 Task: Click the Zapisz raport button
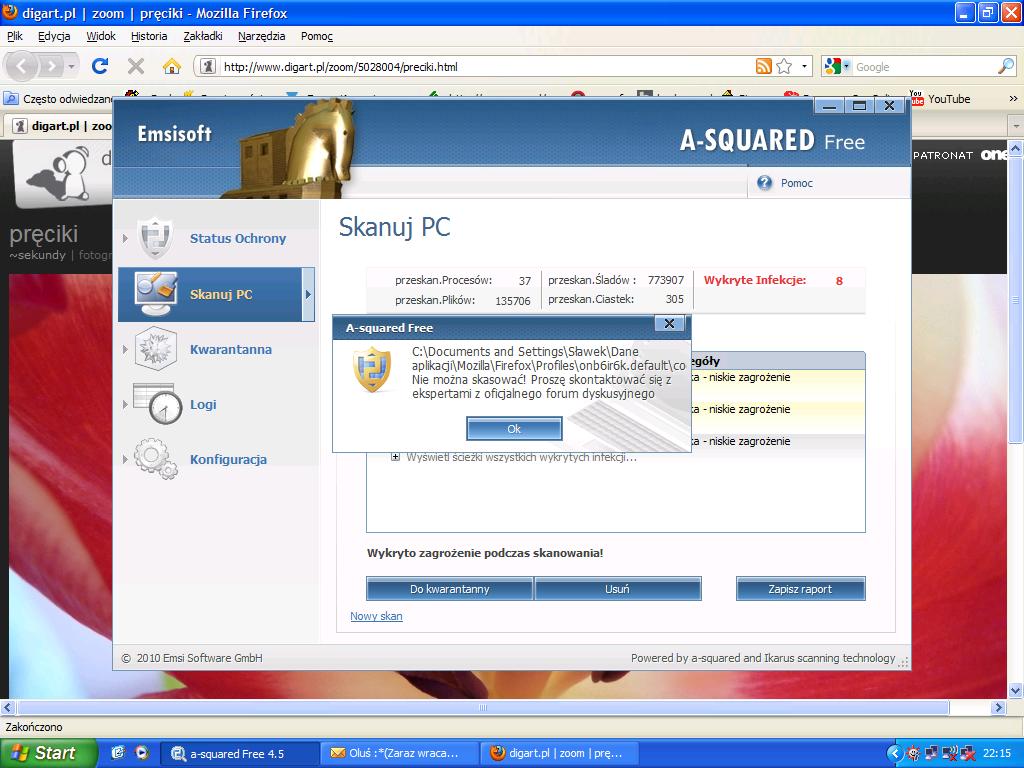(x=800, y=588)
